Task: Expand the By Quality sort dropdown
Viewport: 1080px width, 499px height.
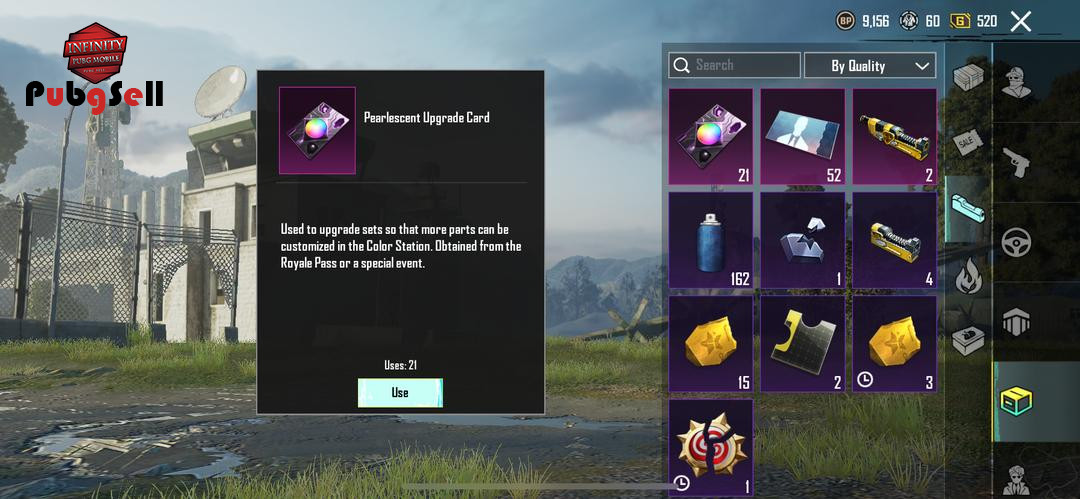Action: point(871,65)
